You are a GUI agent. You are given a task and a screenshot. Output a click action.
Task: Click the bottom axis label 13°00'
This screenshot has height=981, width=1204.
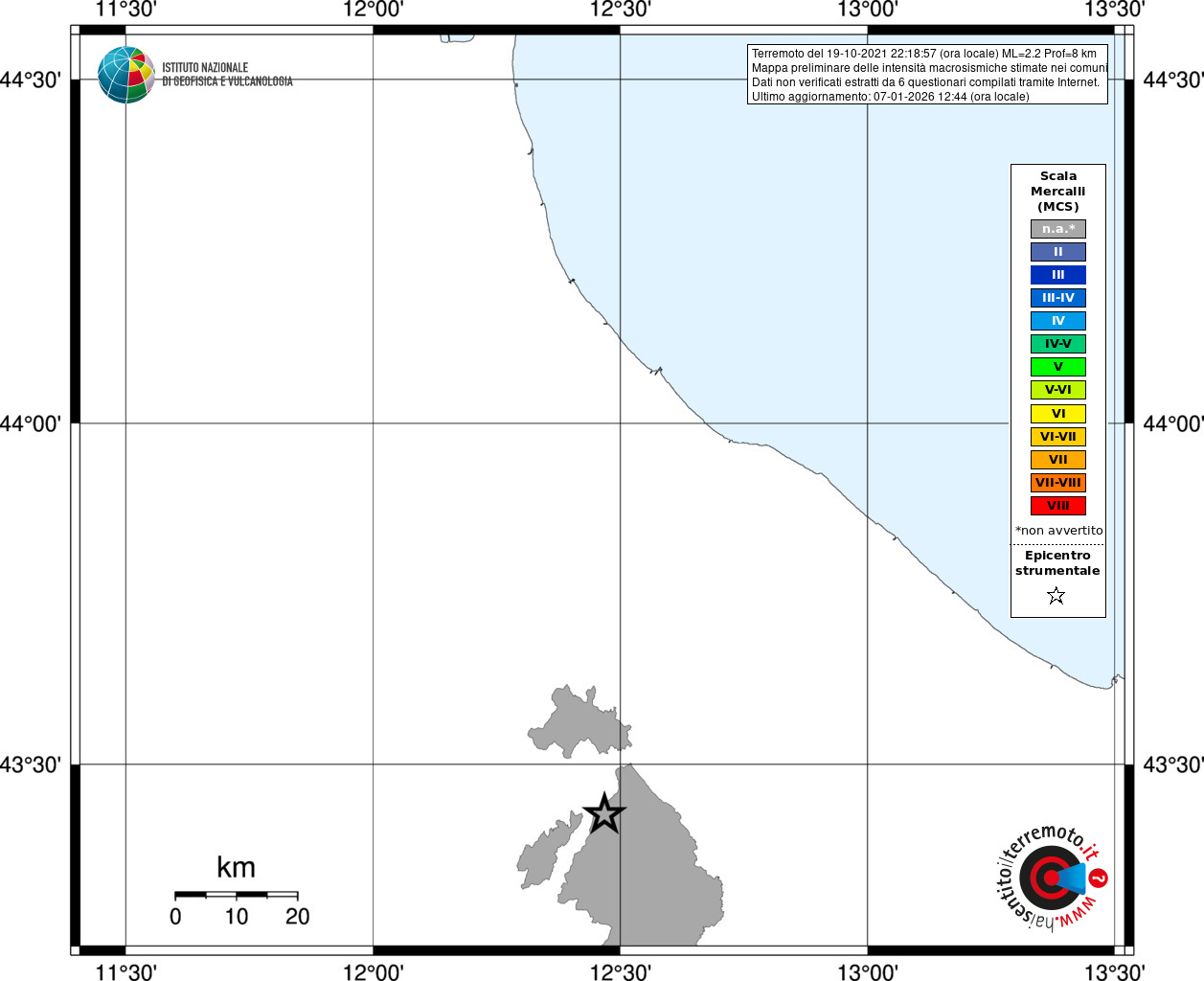[868, 972]
